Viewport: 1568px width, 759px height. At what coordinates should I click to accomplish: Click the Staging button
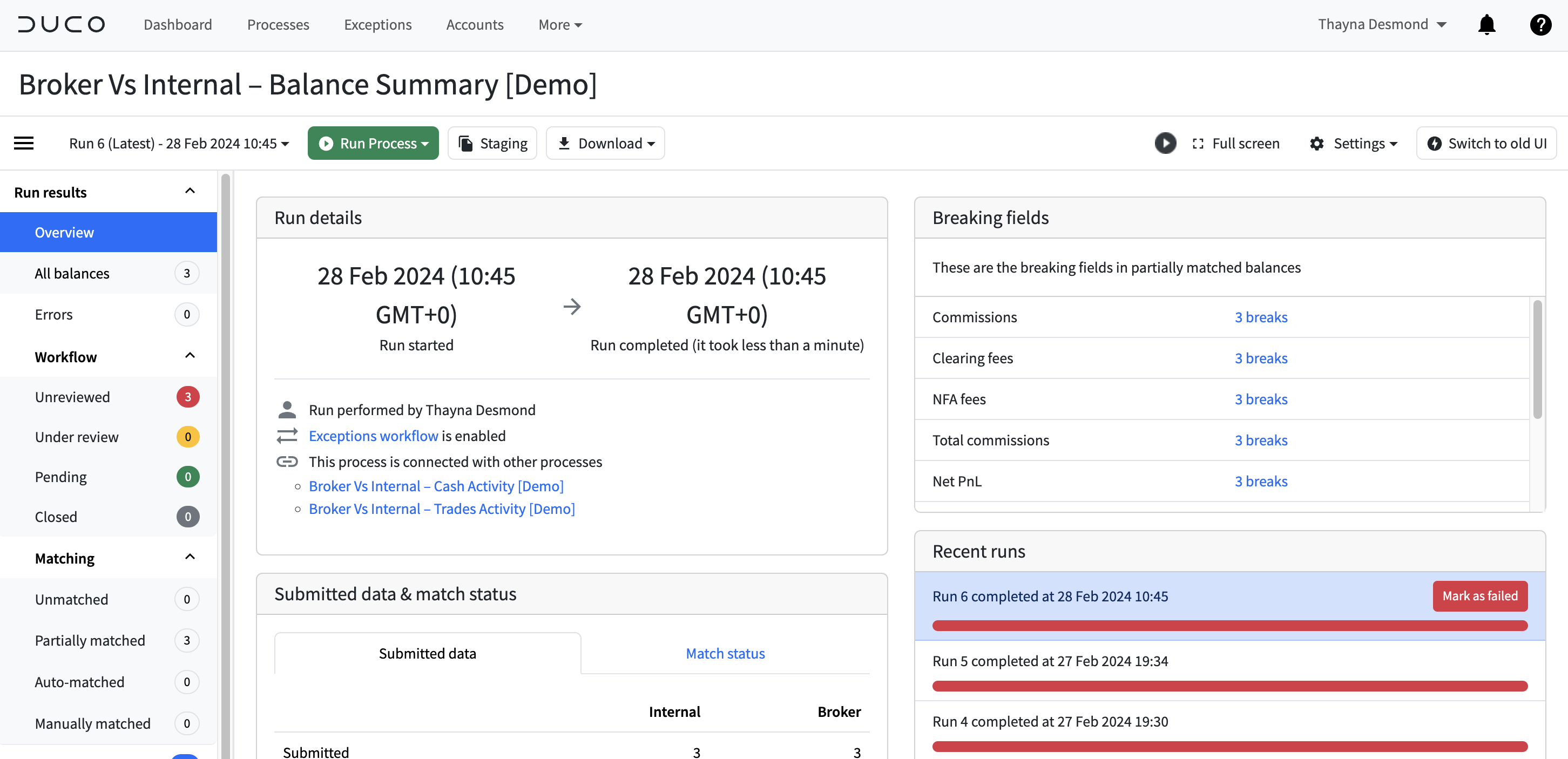coord(492,143)
